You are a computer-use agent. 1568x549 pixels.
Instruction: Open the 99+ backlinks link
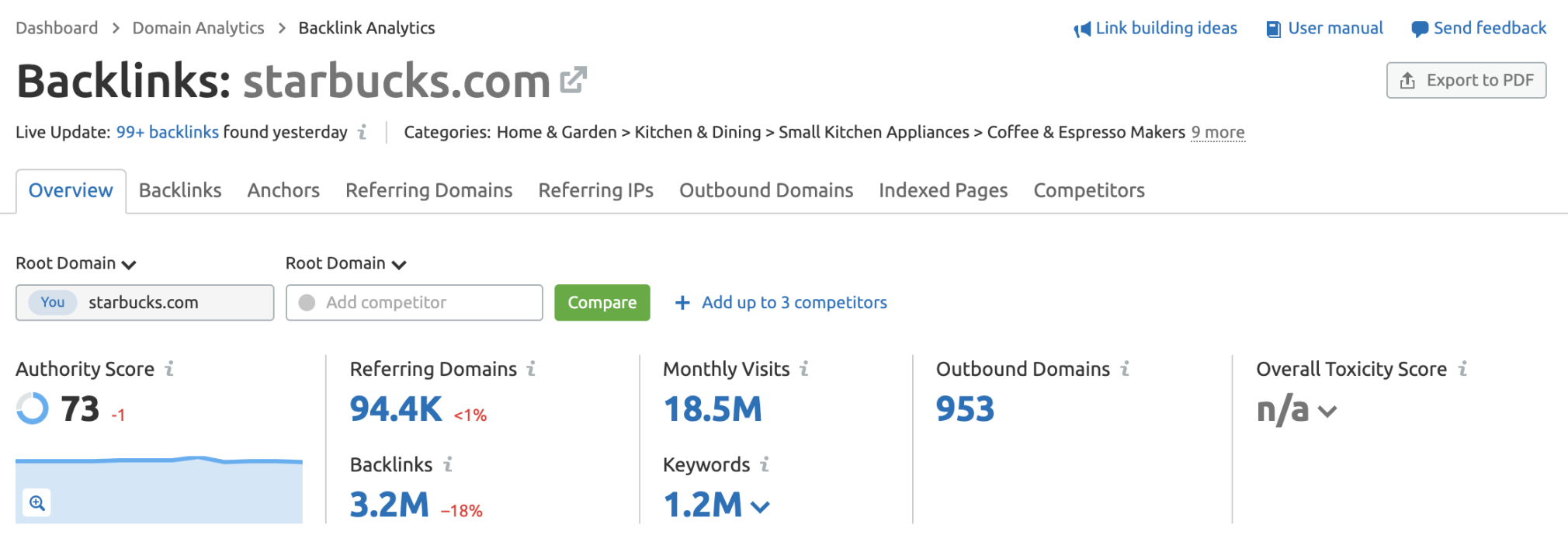[x=168, y=132]
